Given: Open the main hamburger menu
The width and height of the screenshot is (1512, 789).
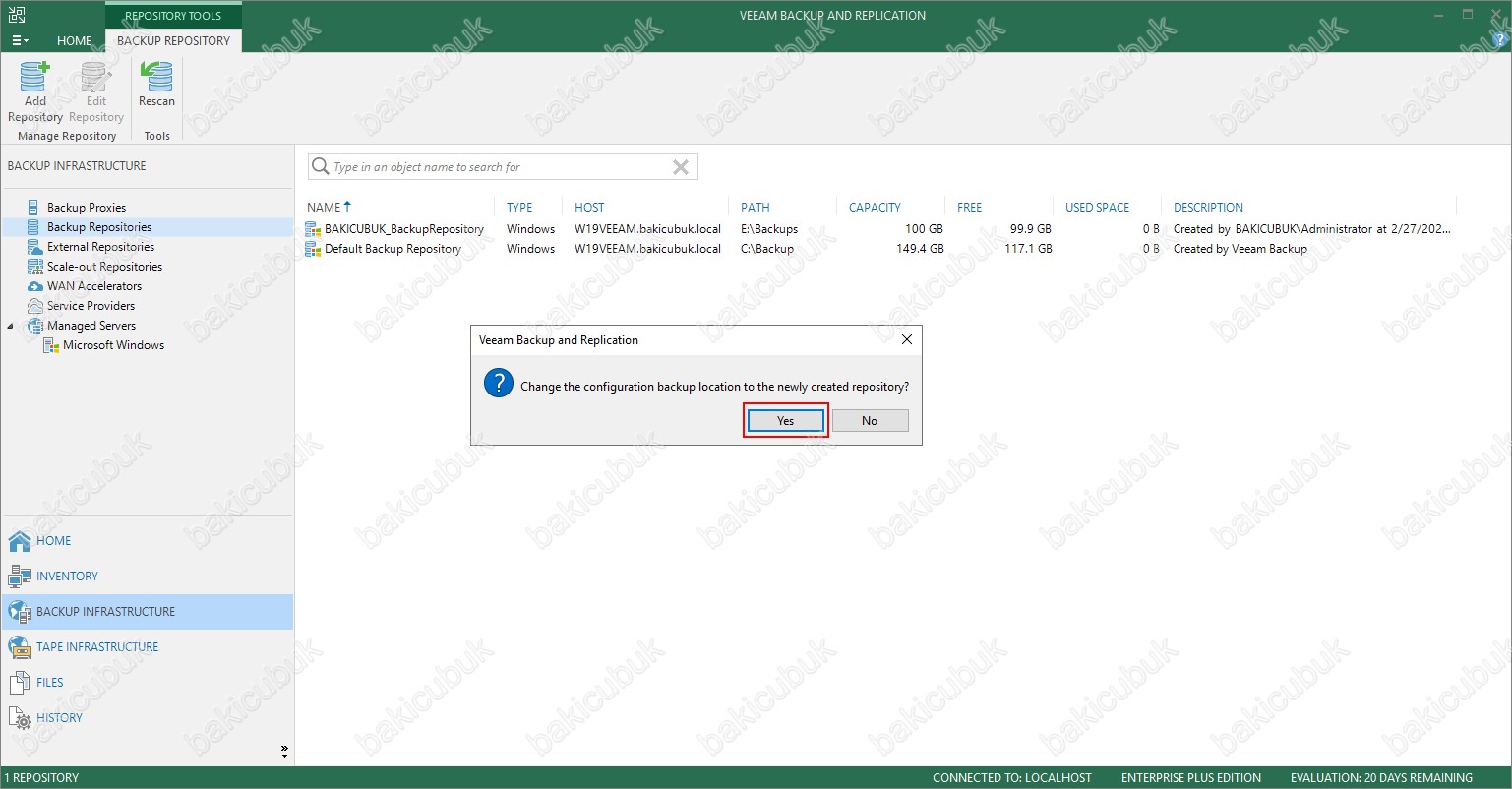Looking at the screenshot, I should tap(20, 40).
